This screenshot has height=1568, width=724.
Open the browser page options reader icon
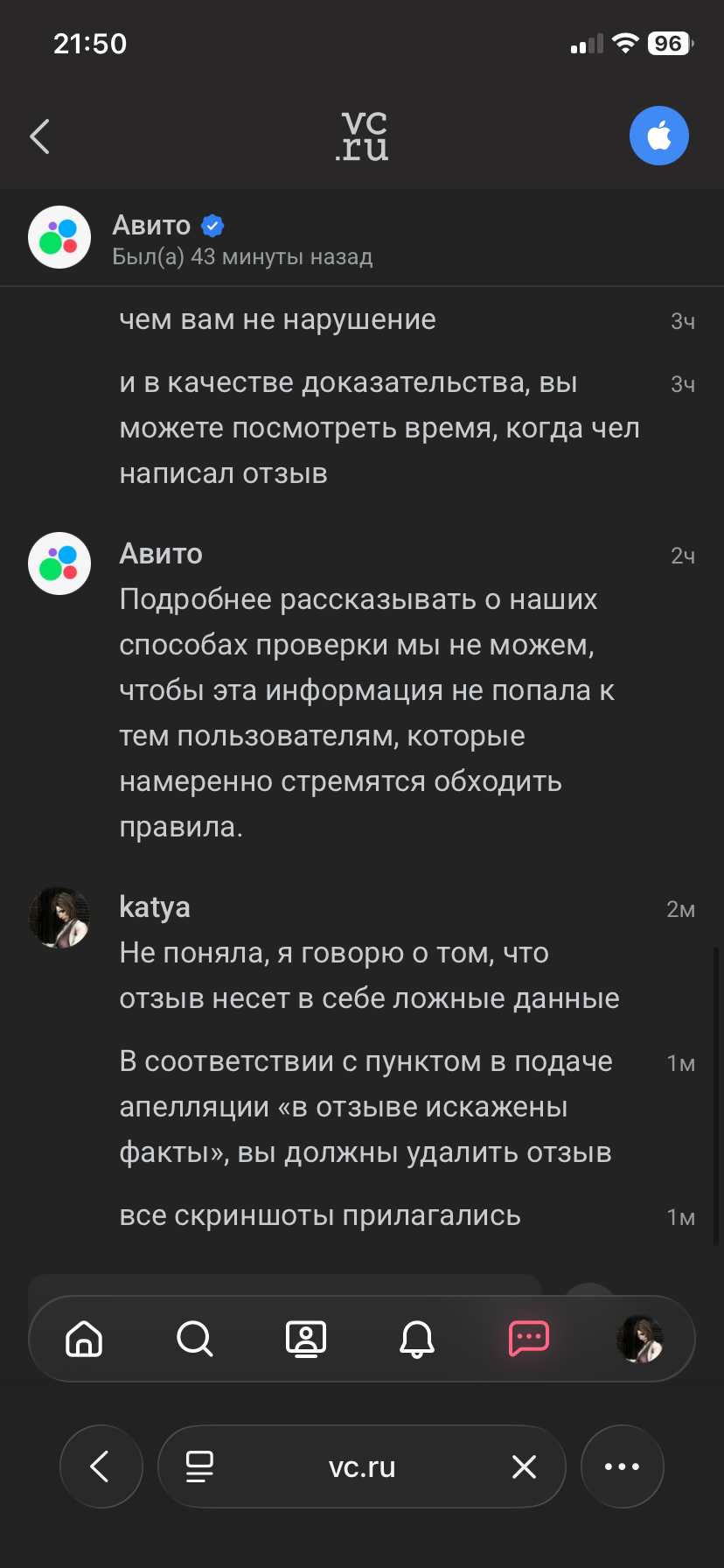[x=200, y=1466]
